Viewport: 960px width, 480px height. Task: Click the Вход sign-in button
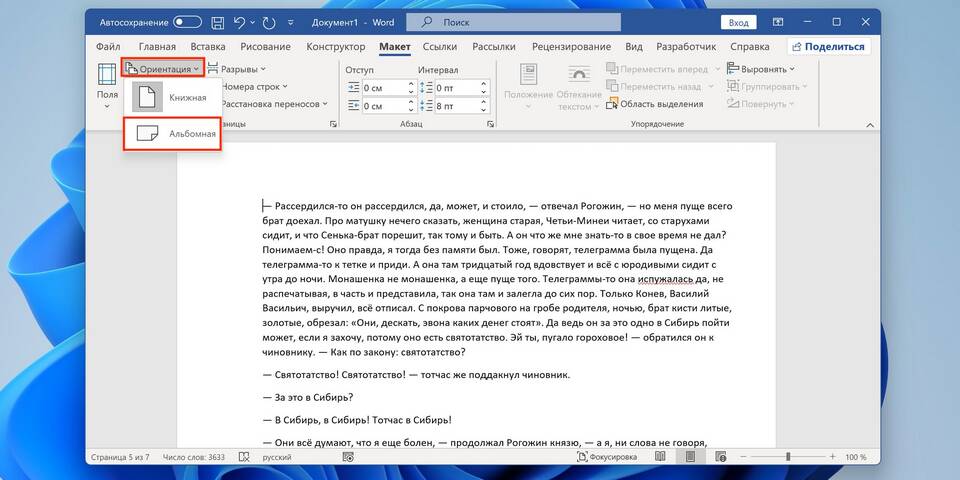point(738,23)
